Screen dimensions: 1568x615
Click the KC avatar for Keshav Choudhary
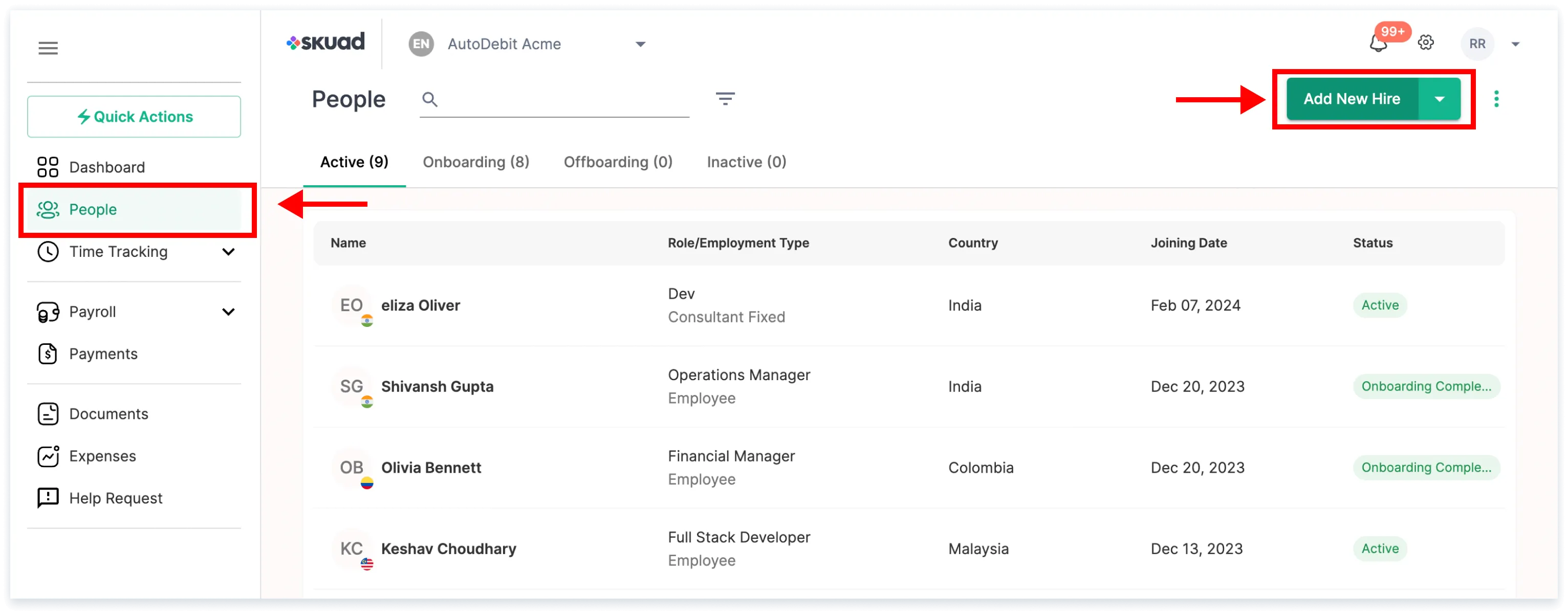tap(352, 550)
